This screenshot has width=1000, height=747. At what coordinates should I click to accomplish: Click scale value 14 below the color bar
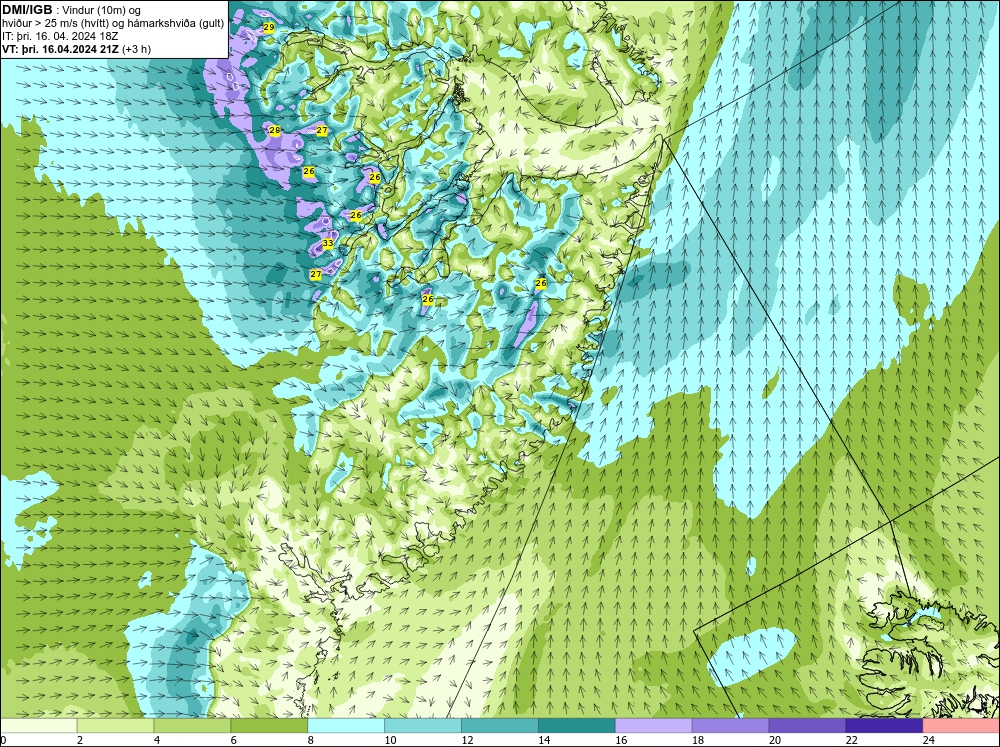[x=544, y=740]
